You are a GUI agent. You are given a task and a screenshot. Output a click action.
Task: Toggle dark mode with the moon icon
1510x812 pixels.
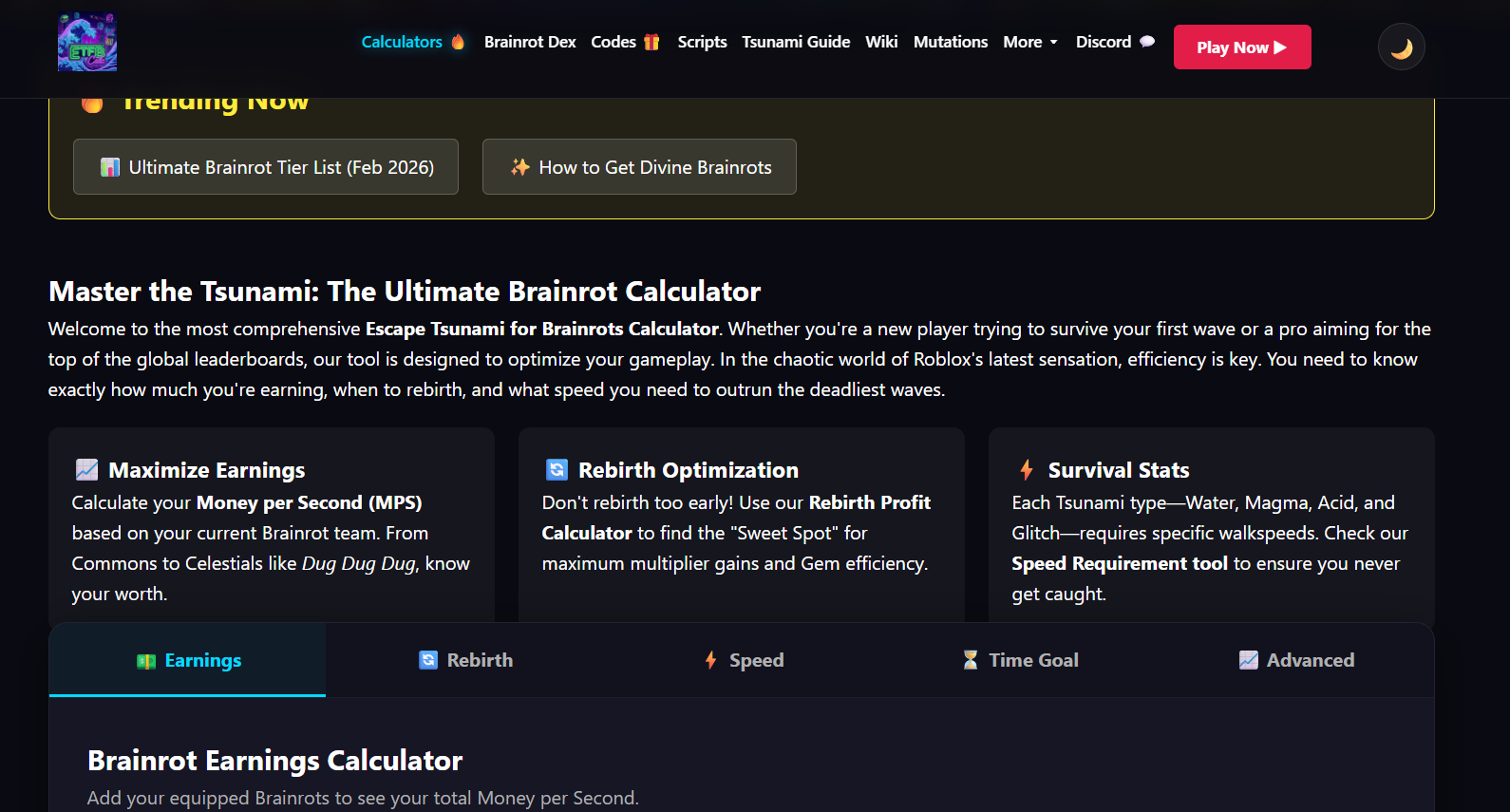(x=1401, y=47)
